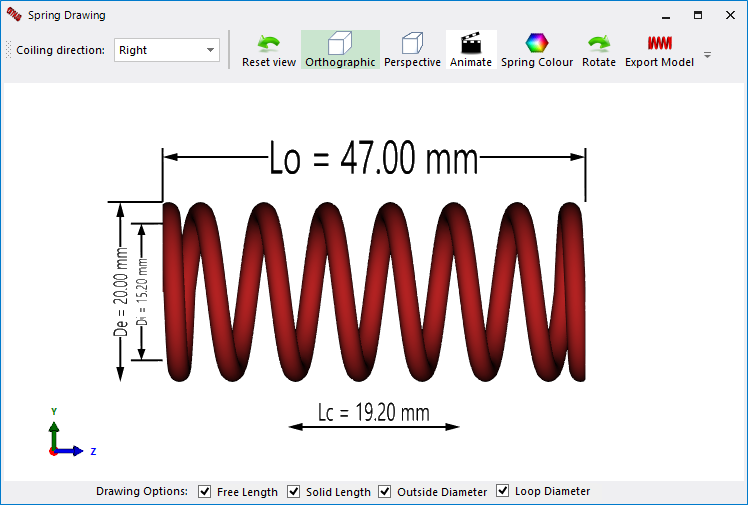
Task: Toggle the Loop Diameter checkbox
Action: pos(502,491)
